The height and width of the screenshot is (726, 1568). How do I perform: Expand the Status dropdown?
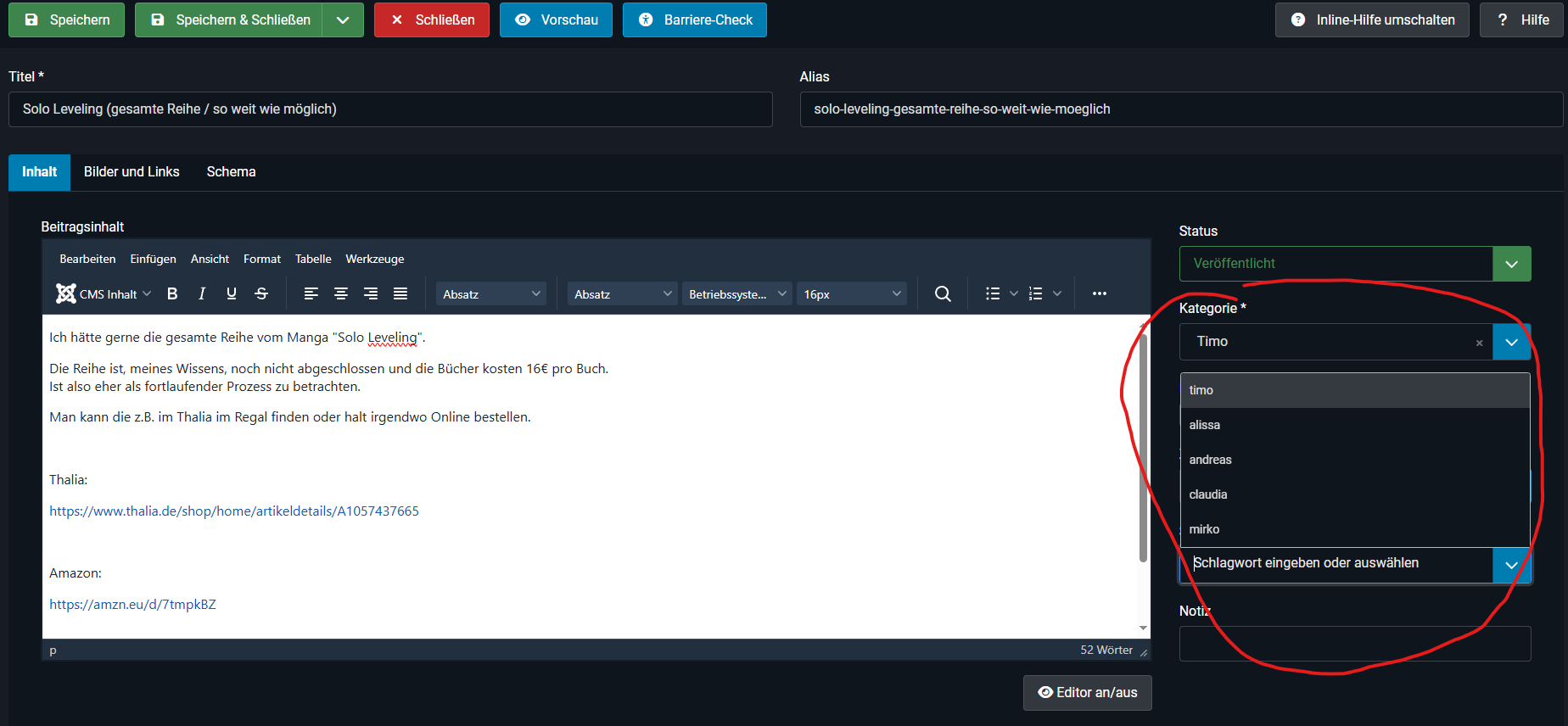[1511, 264]
